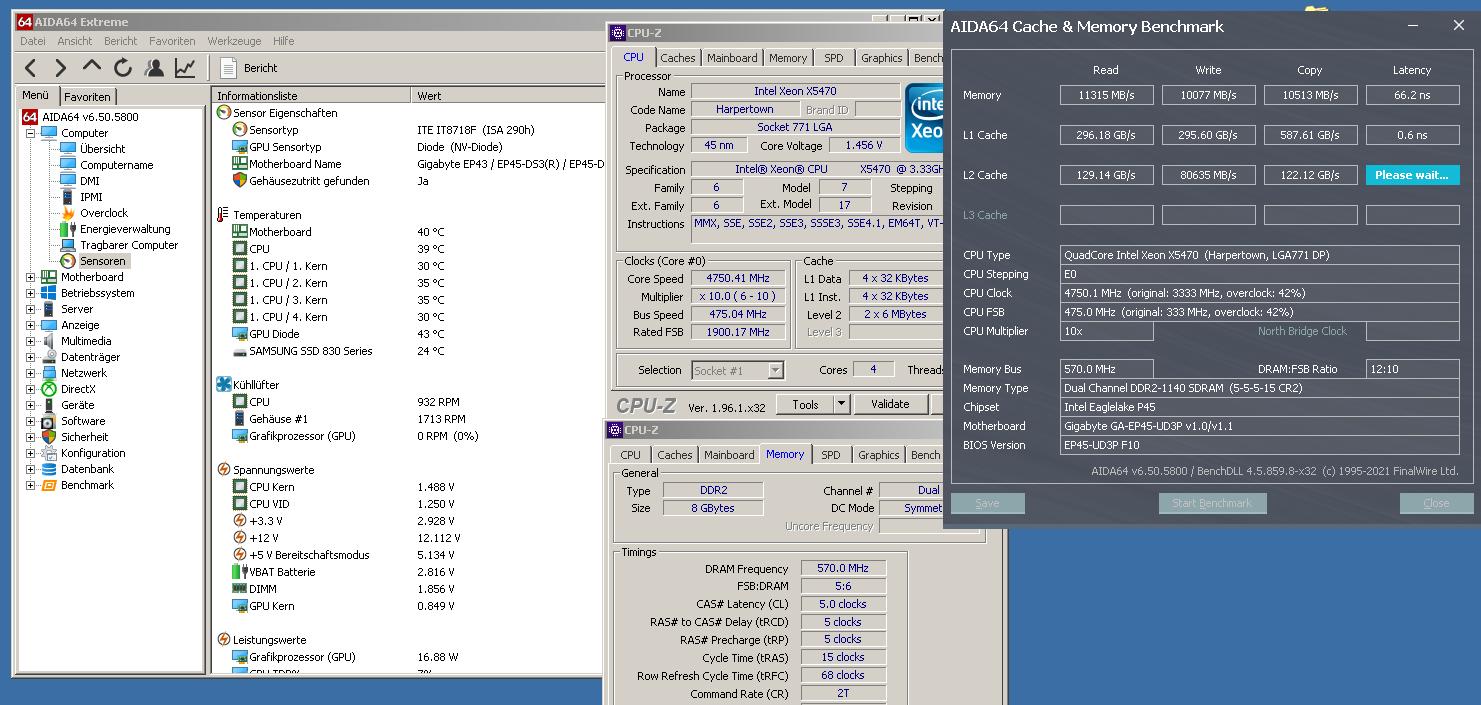
Task: Open Graphics tab in lower CPU-Z window
Action: pos(879,455)
